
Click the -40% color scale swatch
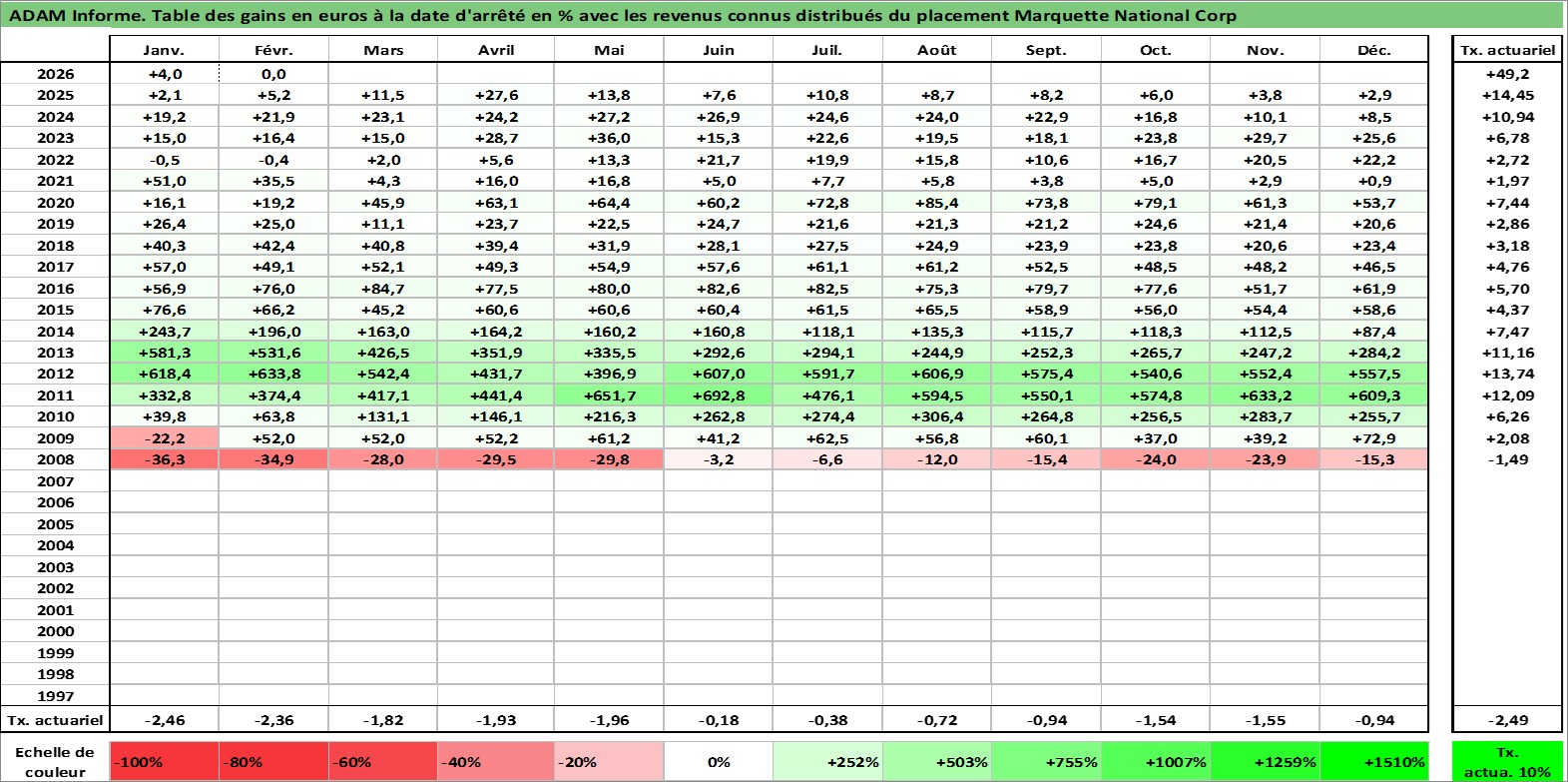[x=496, y=762]
